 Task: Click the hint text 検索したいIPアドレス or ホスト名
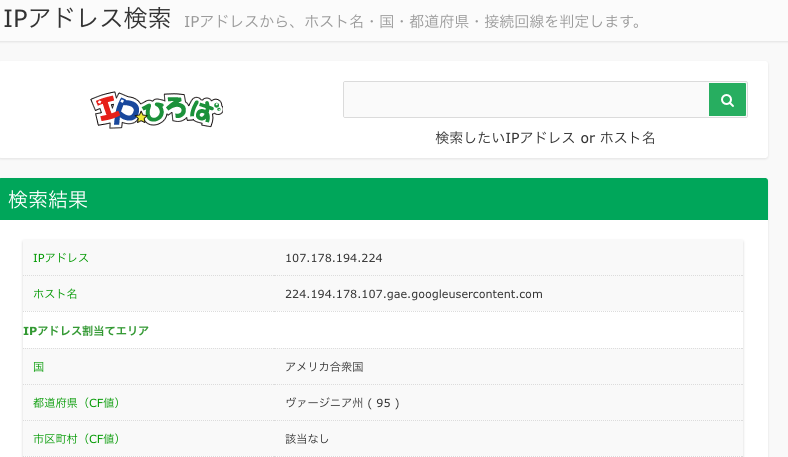545,138
